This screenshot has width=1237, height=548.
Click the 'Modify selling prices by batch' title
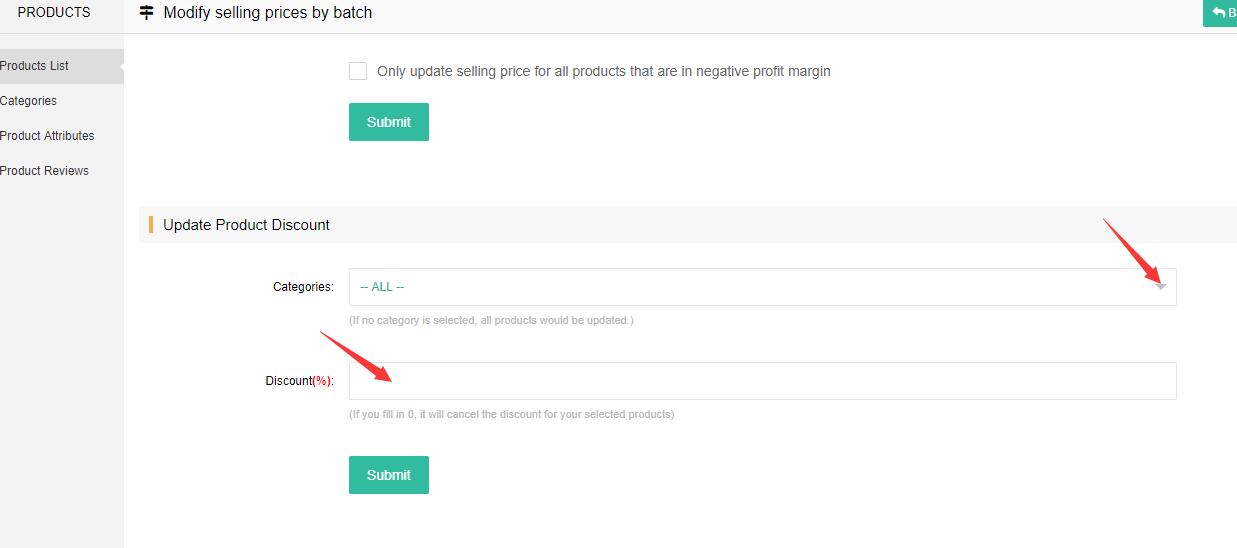click(x=267, y=13)
